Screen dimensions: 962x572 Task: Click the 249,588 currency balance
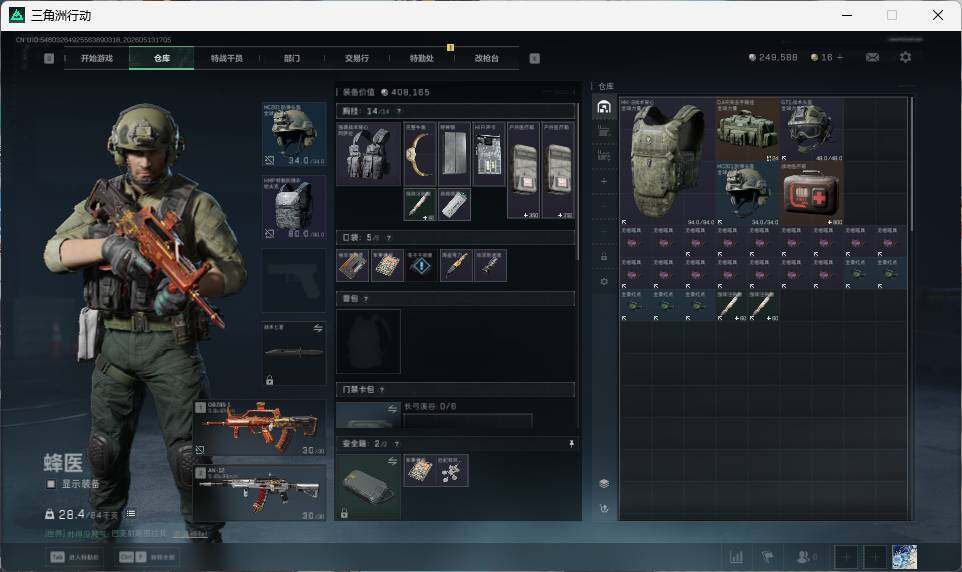[773, 57]
